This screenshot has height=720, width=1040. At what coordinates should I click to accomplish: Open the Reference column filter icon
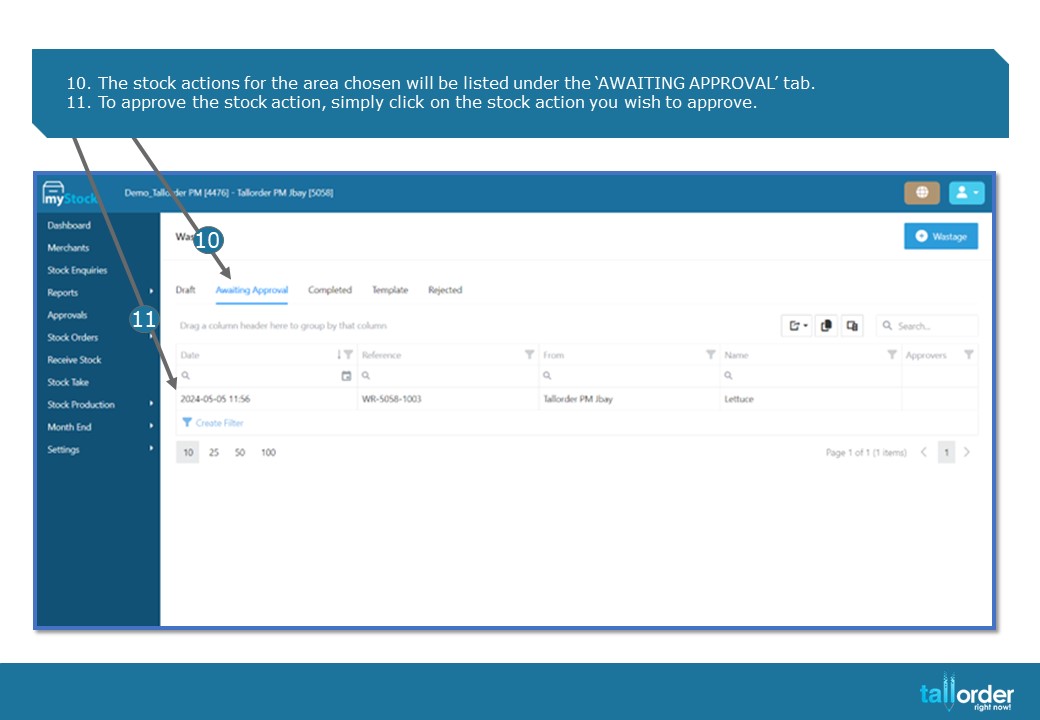(x=529, y=355)
